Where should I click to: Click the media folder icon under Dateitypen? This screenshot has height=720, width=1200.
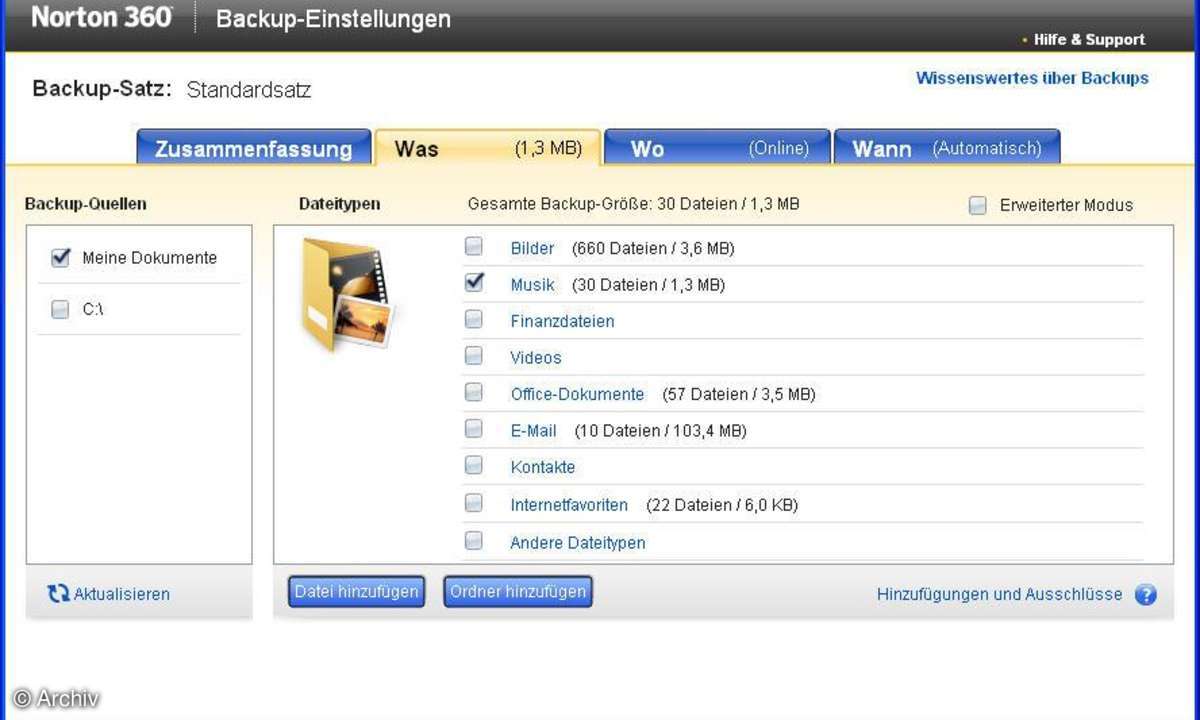point(346,295)
